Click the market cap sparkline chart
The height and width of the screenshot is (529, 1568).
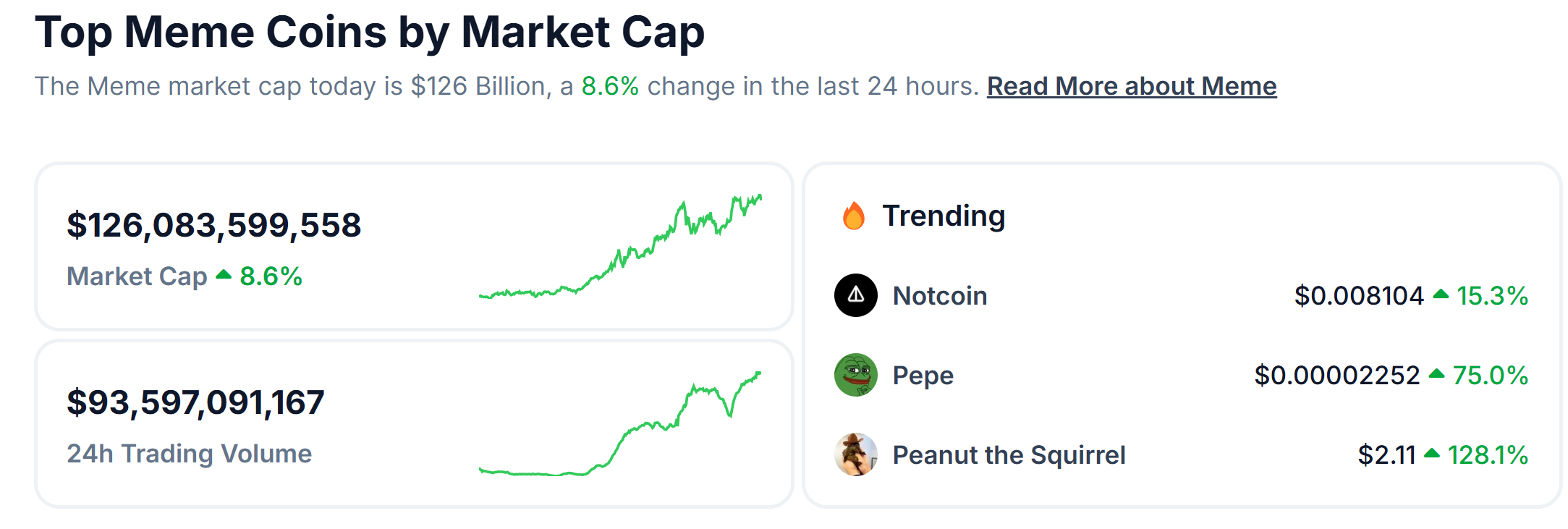click(620, 250)
